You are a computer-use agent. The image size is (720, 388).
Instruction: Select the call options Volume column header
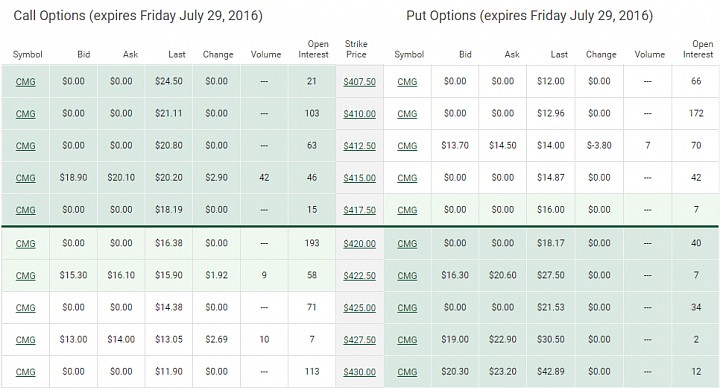pos(266,55)
